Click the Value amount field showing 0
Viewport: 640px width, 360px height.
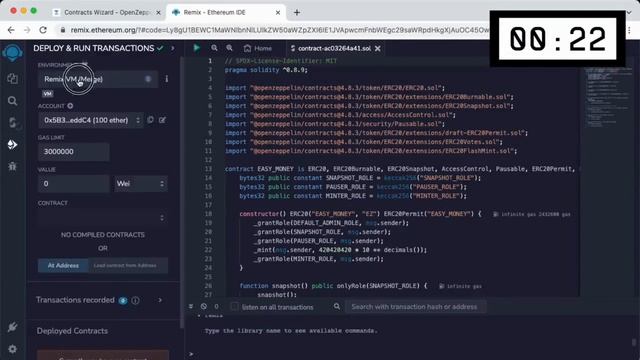click(73, 184)
